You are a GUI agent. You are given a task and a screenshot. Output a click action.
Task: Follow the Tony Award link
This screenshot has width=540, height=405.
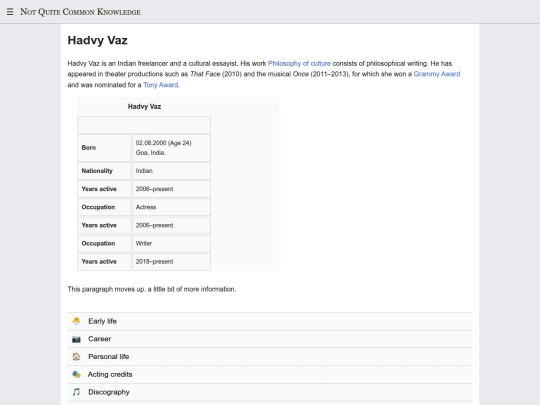click(x=161, y=85)
